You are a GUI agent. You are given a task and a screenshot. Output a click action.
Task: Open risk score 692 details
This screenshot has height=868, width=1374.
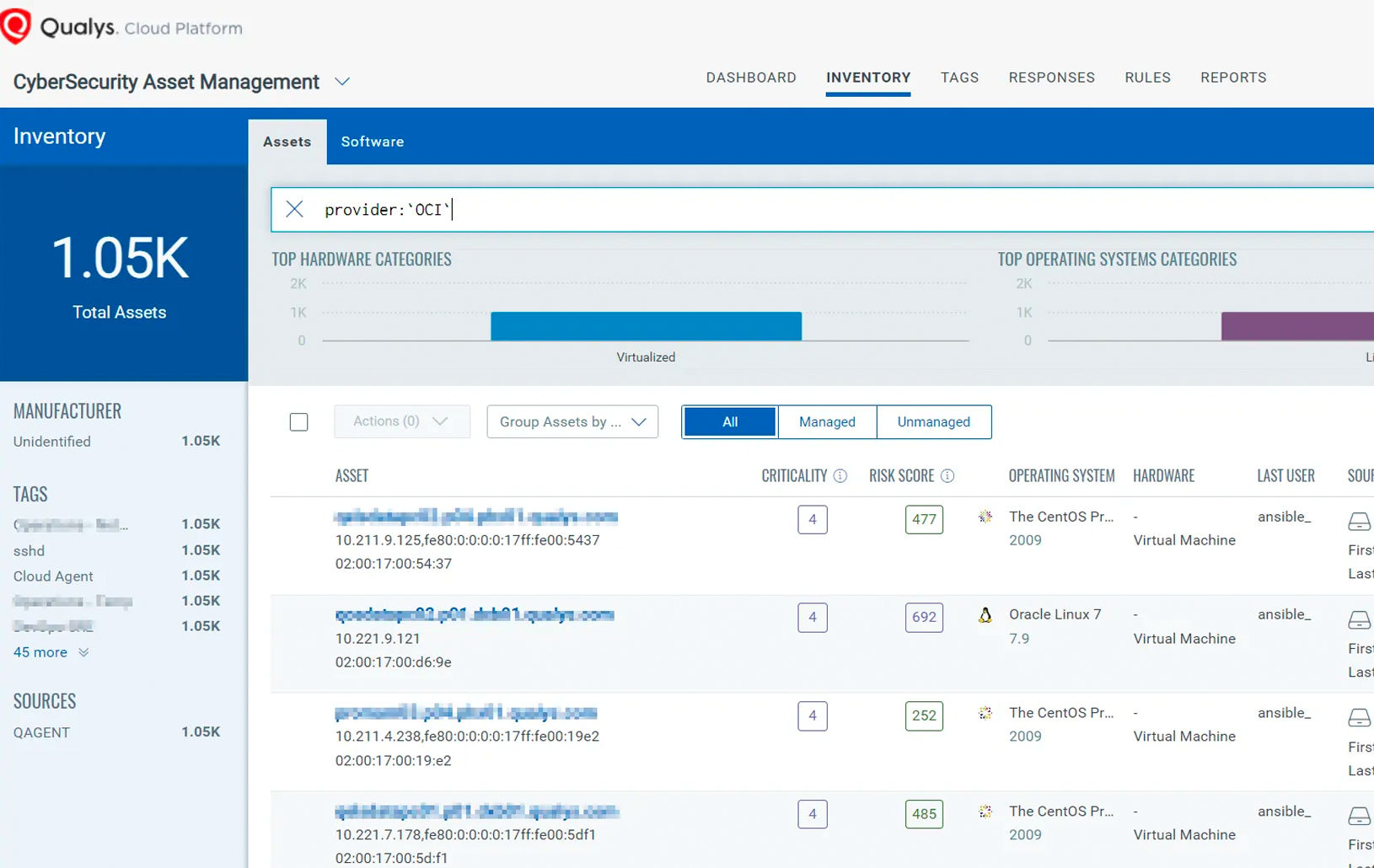point(924,617)
